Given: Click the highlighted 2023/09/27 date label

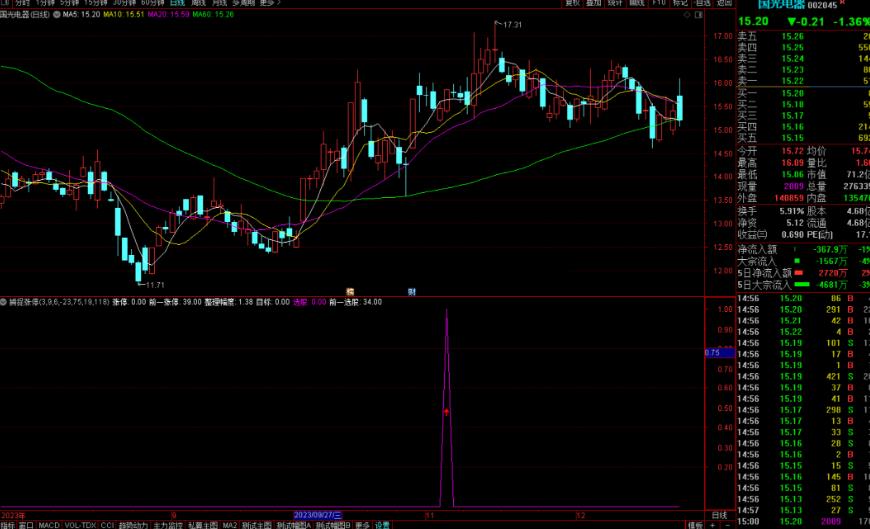Looking at the screenshot, I should tap(318, 515).
